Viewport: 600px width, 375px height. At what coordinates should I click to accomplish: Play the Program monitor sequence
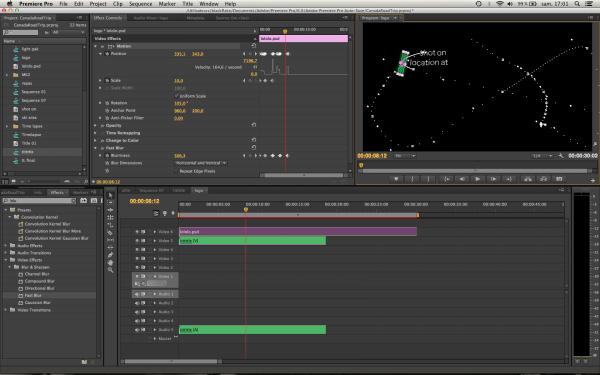(x=477, y=179)
